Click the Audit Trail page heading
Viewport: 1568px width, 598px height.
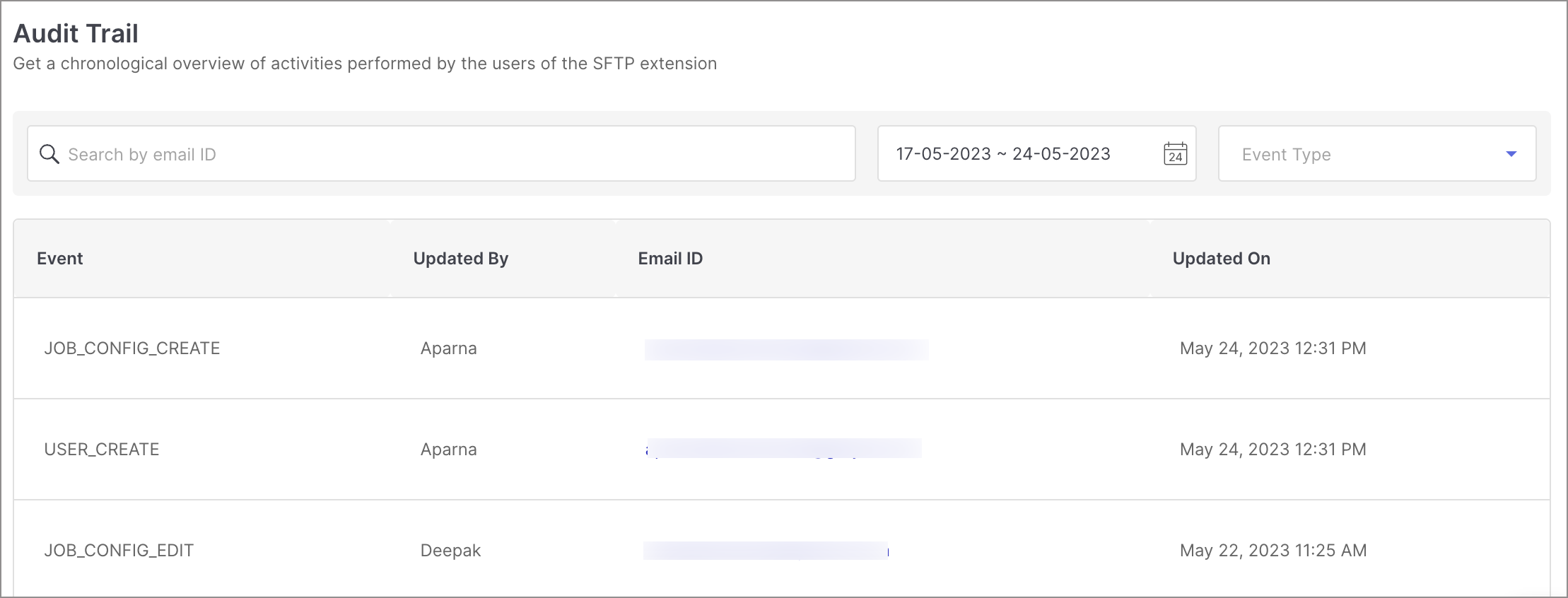[76, 33]
